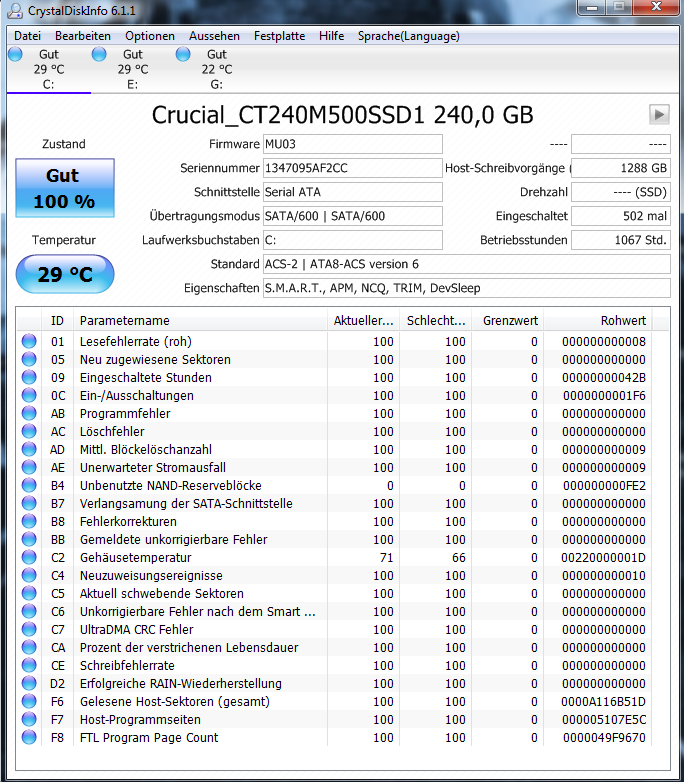Click the status orb of Schreibfehlerrate row
This screenshot has width=684, height=782.
29,665
